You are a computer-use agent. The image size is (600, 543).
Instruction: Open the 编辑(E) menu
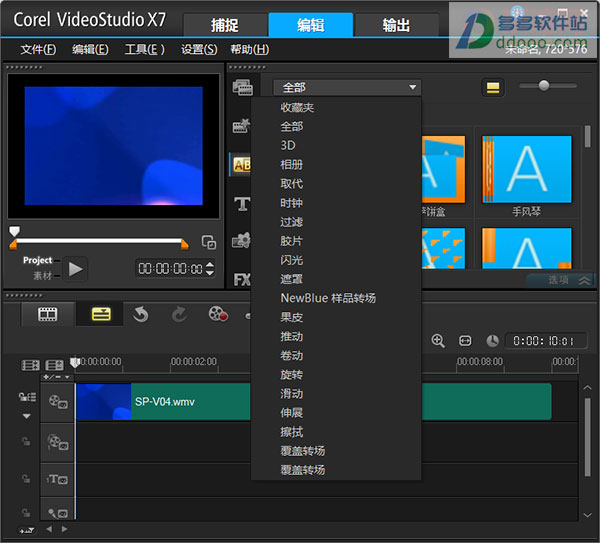90,49
